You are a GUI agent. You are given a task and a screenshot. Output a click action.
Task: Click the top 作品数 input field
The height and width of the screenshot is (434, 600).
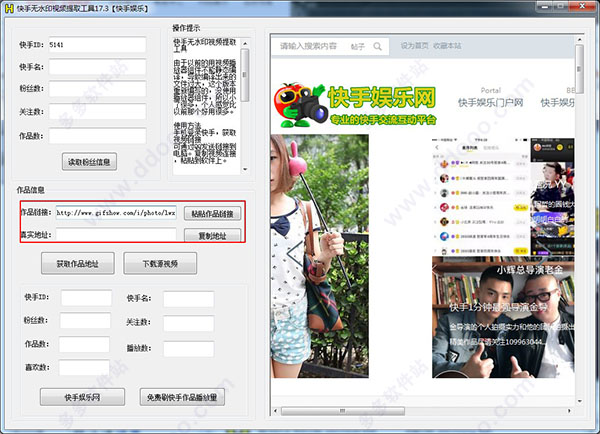97,136
